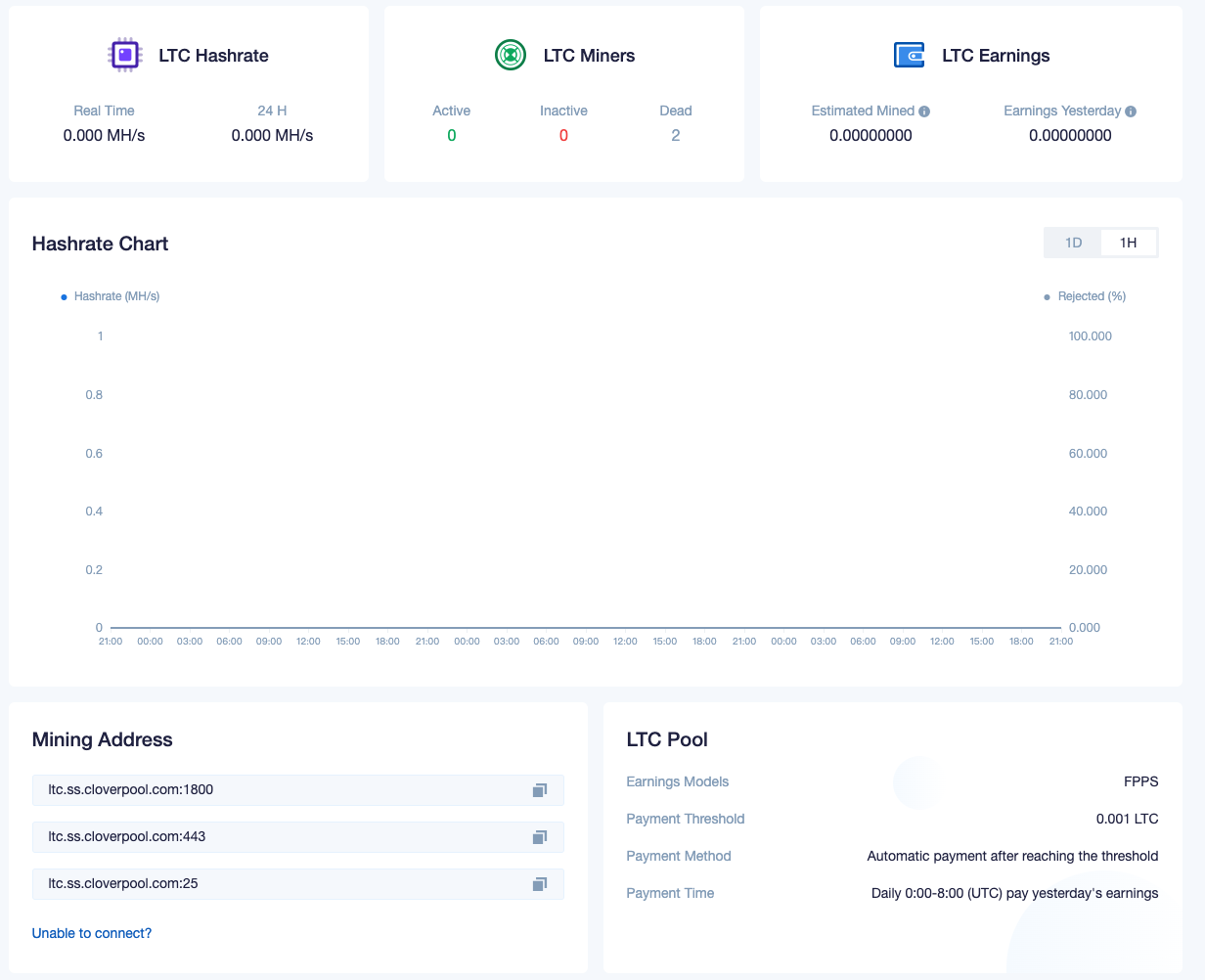Click the Active miners count 0
This screenshot has width=1205, height=980.
pyautogui.click(x=452, y=136)
